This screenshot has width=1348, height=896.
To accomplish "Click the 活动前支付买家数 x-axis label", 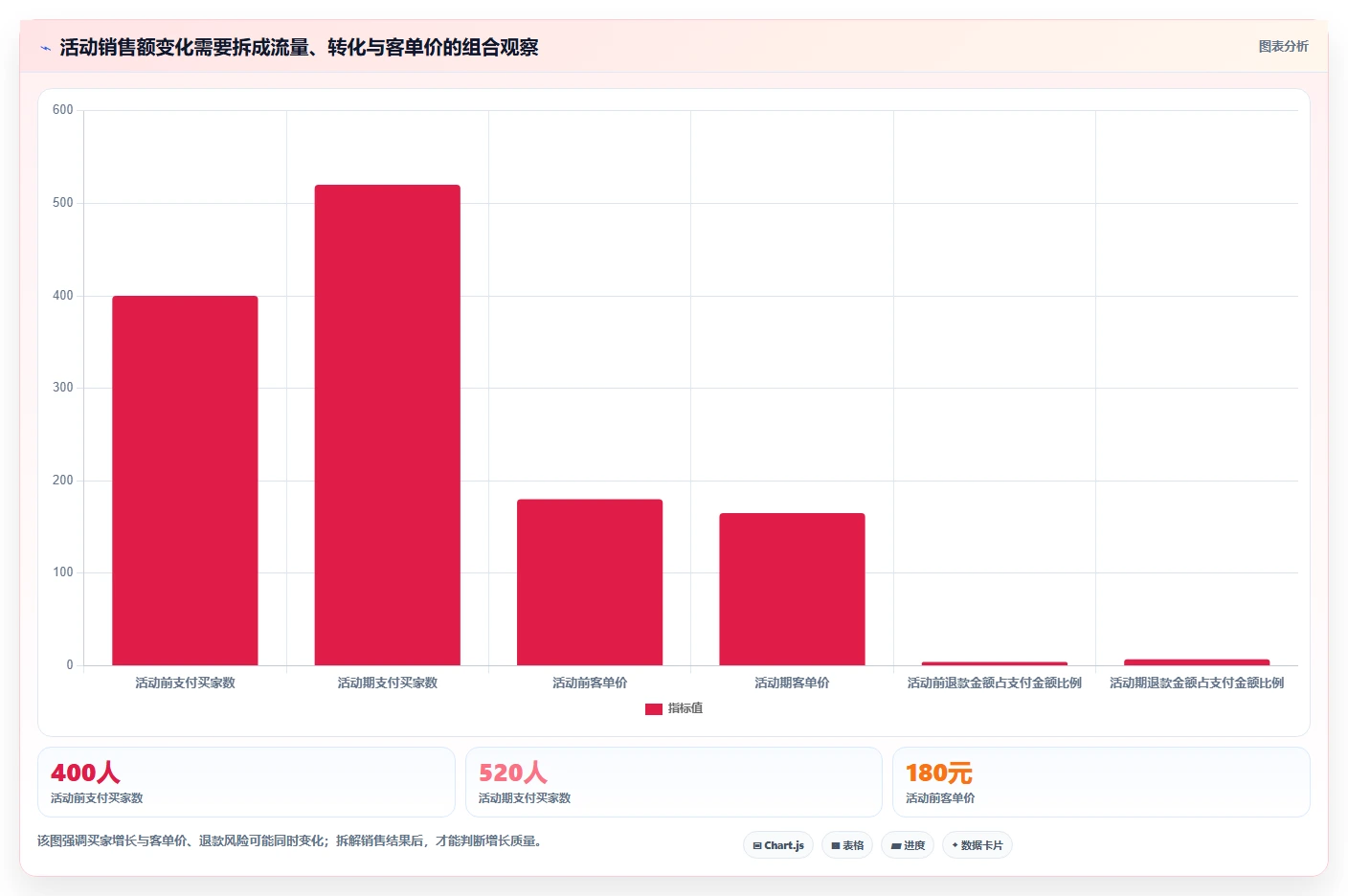I will point(185,683).
